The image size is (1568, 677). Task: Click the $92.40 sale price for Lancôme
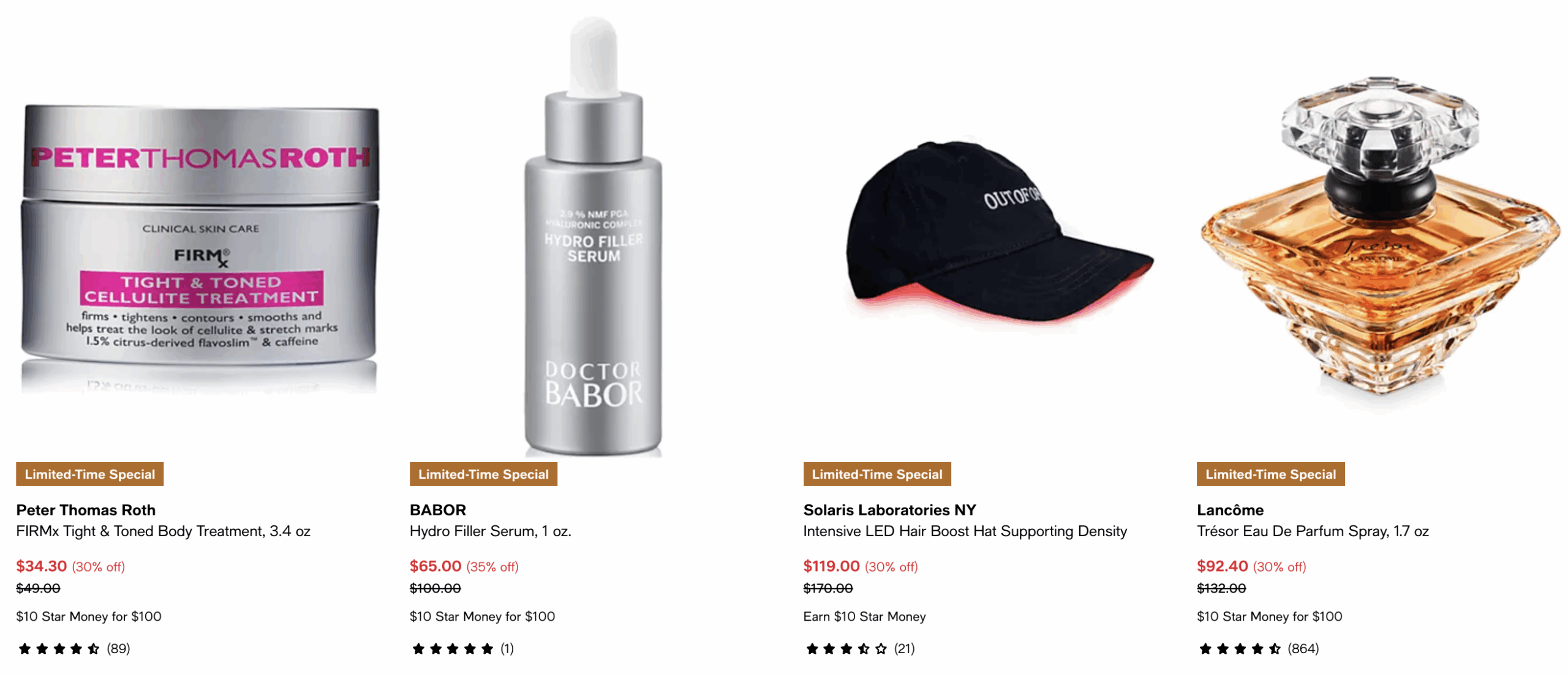tap(1222, 566)
